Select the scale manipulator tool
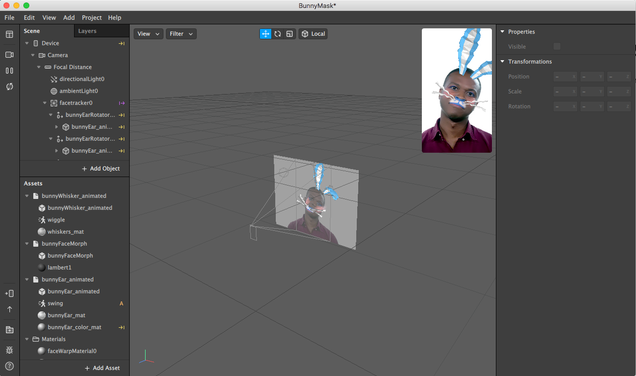Image resolution: width=636 pixels, height=376 pixels. click(289, 34)
